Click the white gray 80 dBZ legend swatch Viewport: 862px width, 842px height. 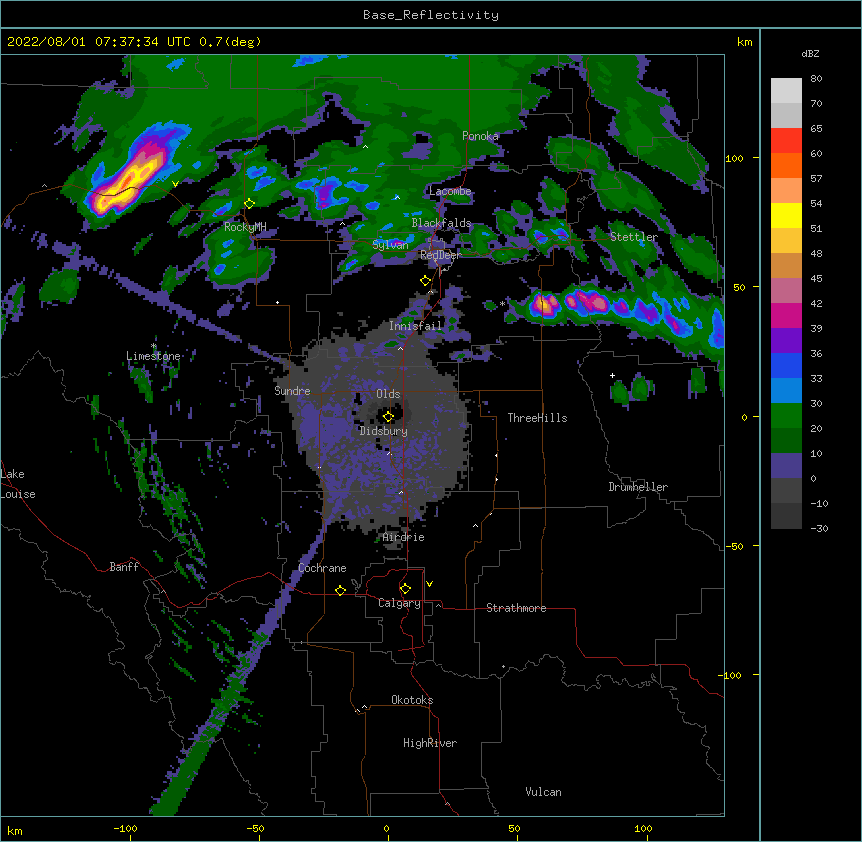[786, 91]
